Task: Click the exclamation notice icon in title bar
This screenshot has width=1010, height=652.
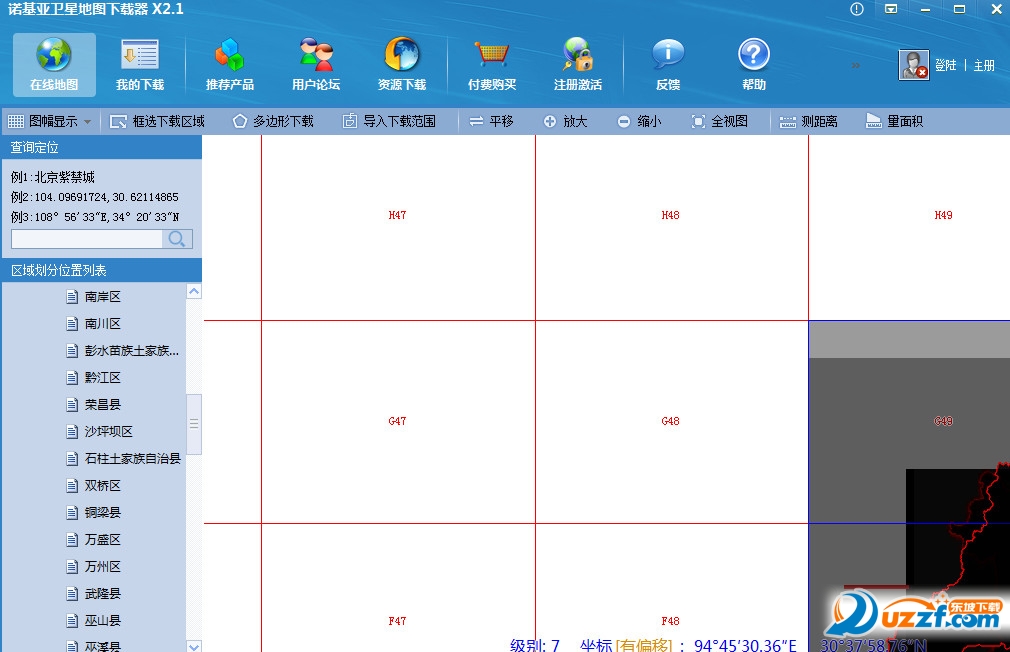Action: [x=857, y=9]
